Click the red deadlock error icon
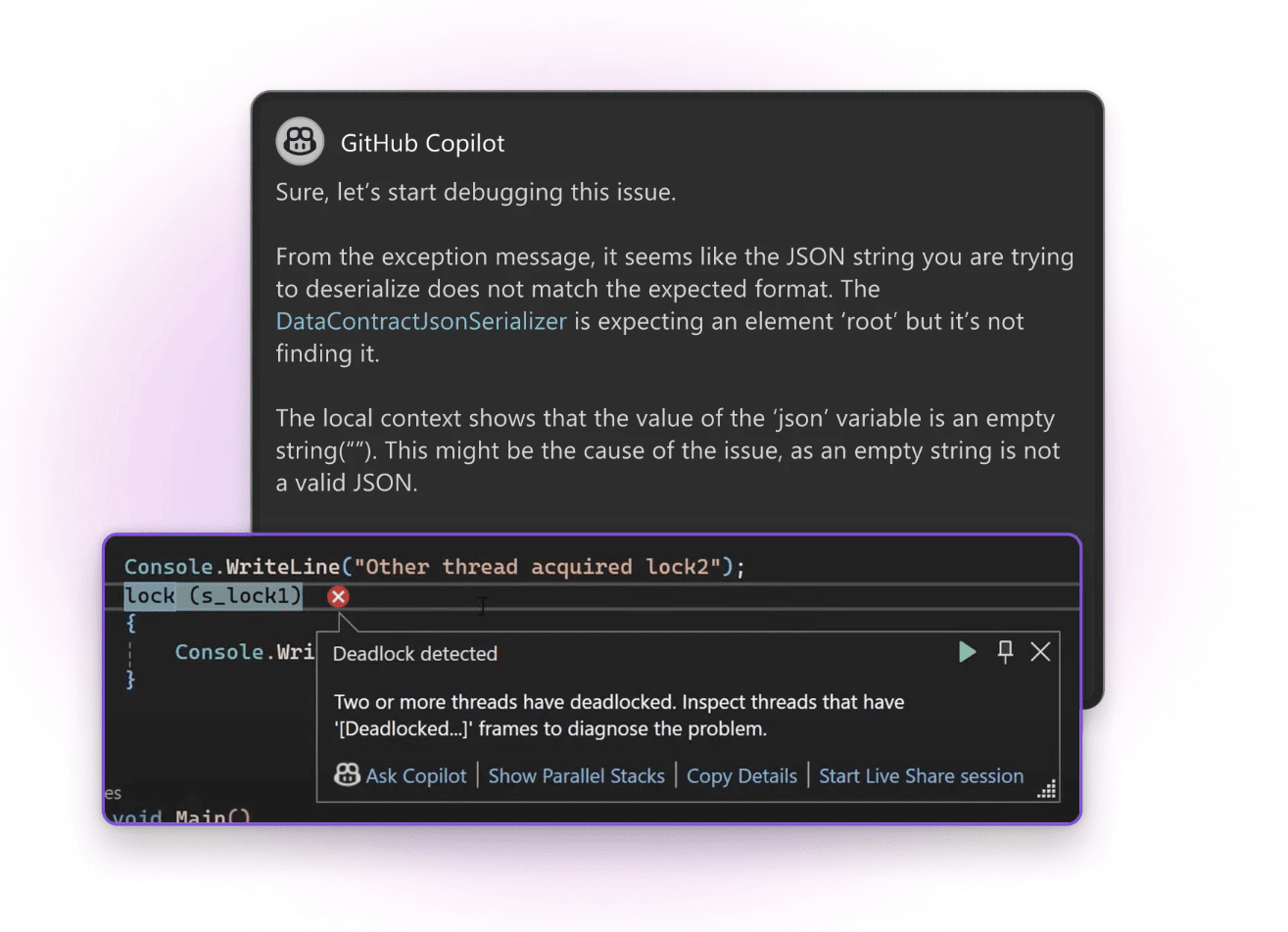Screen dimensions: 1288x932 (x=338, y=596)
